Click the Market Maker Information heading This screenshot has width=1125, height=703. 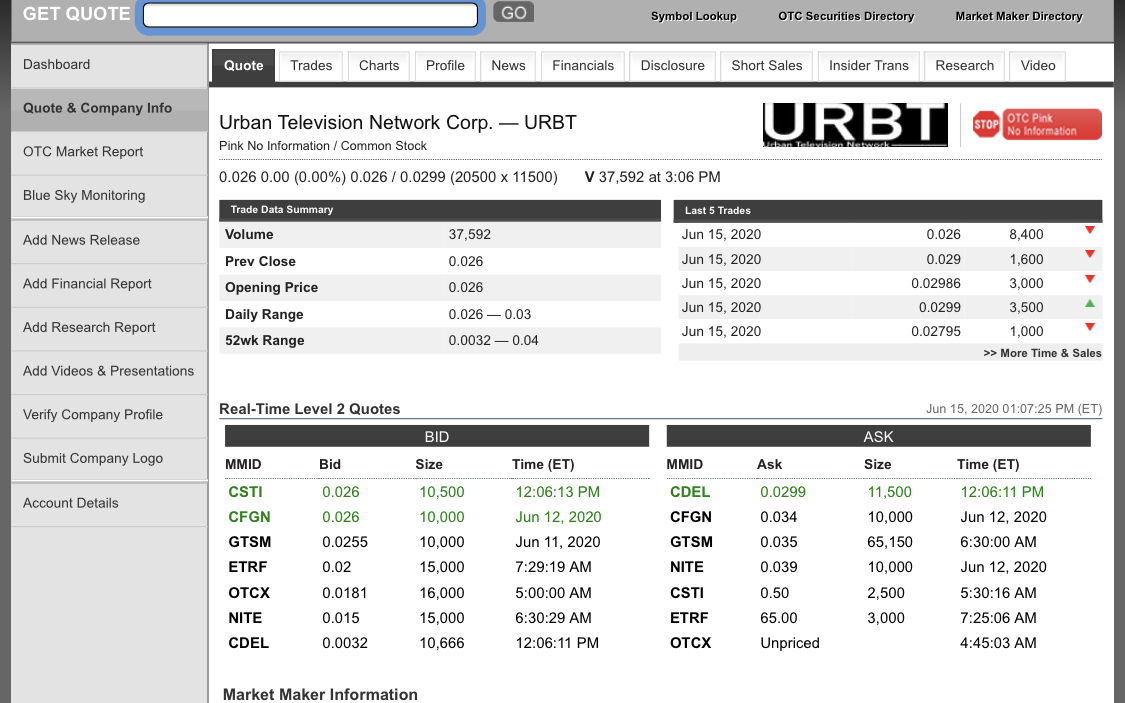[x=320, y=694]
